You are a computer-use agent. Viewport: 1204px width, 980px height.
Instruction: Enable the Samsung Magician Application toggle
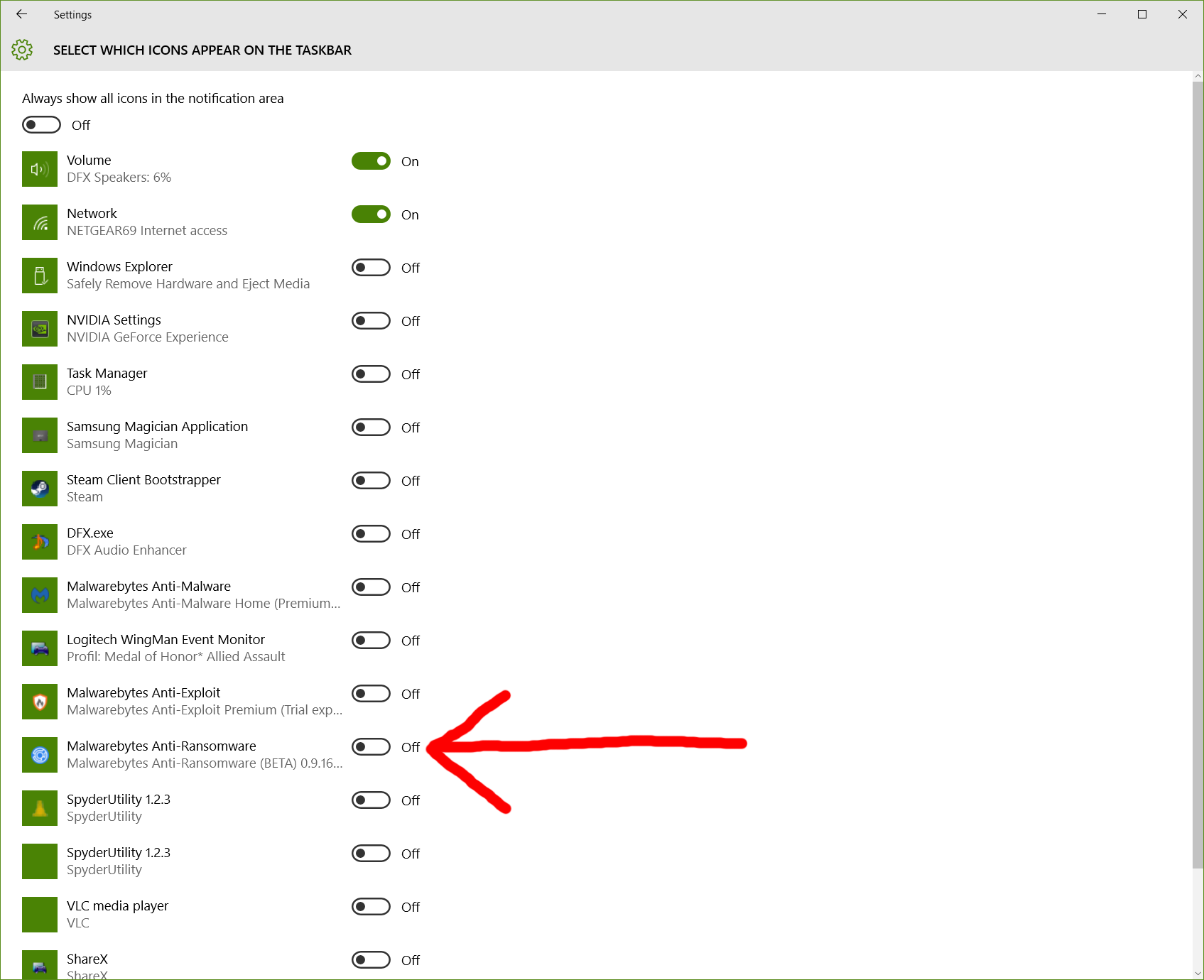click(371, 428)
